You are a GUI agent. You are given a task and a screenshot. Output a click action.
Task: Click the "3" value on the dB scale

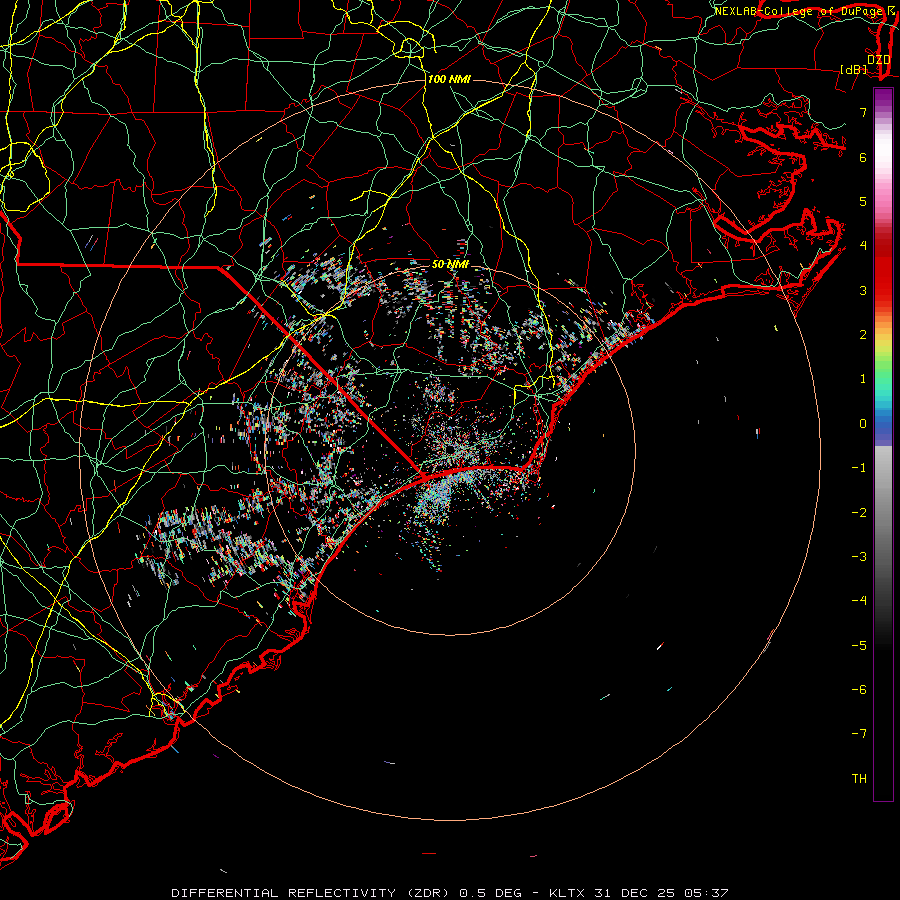[x=863, y=290]
